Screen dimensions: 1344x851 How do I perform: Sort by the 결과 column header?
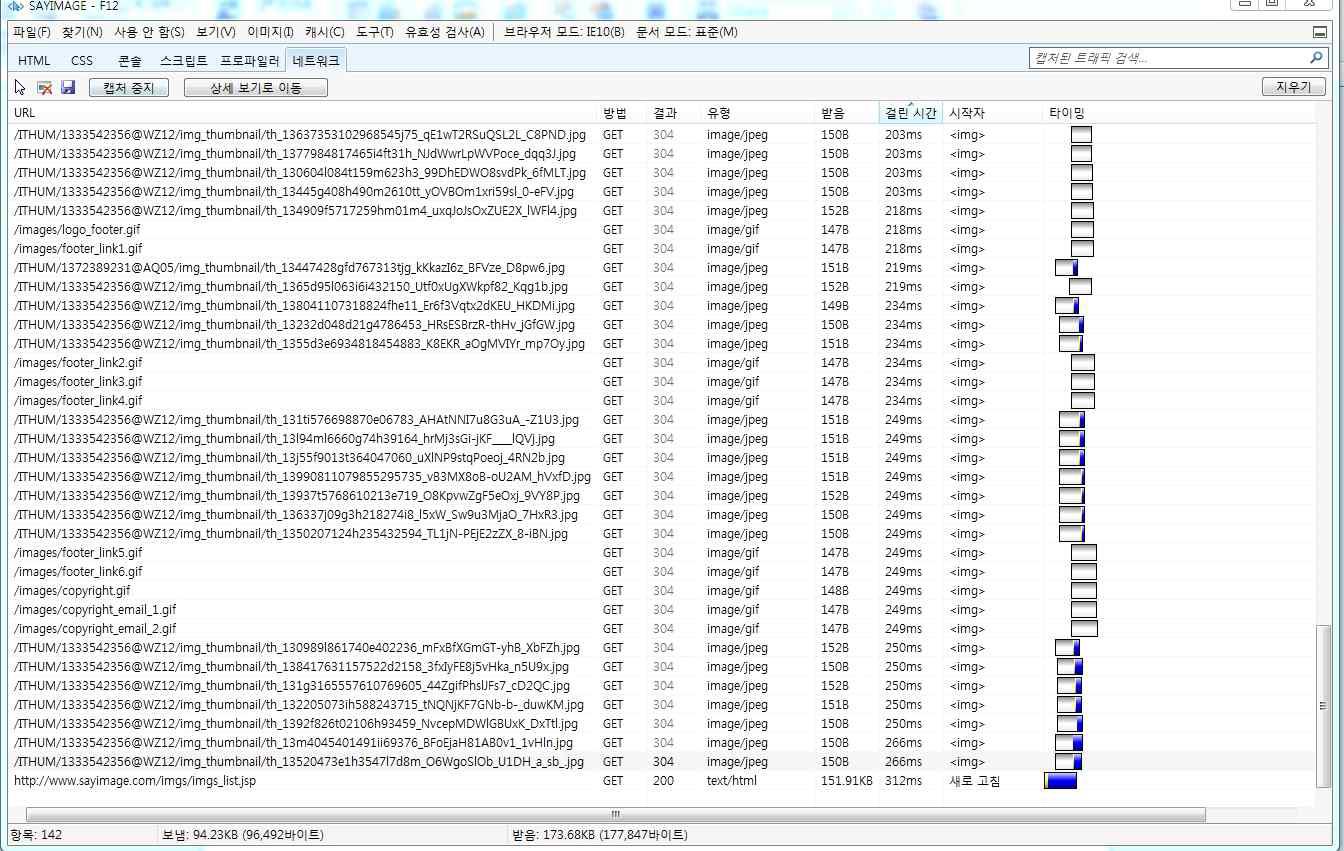(x=674, y=113)
